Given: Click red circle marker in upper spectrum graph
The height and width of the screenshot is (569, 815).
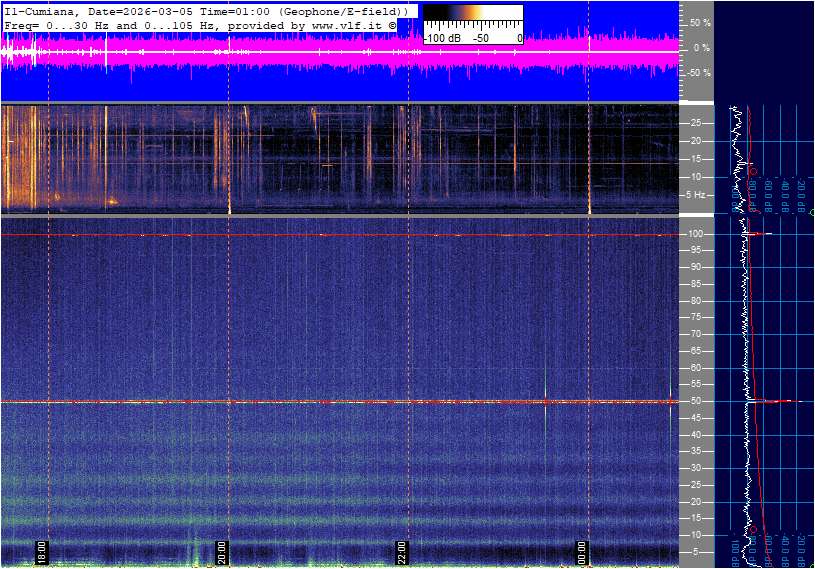Looking at the screenshot, I should (751, 171).
